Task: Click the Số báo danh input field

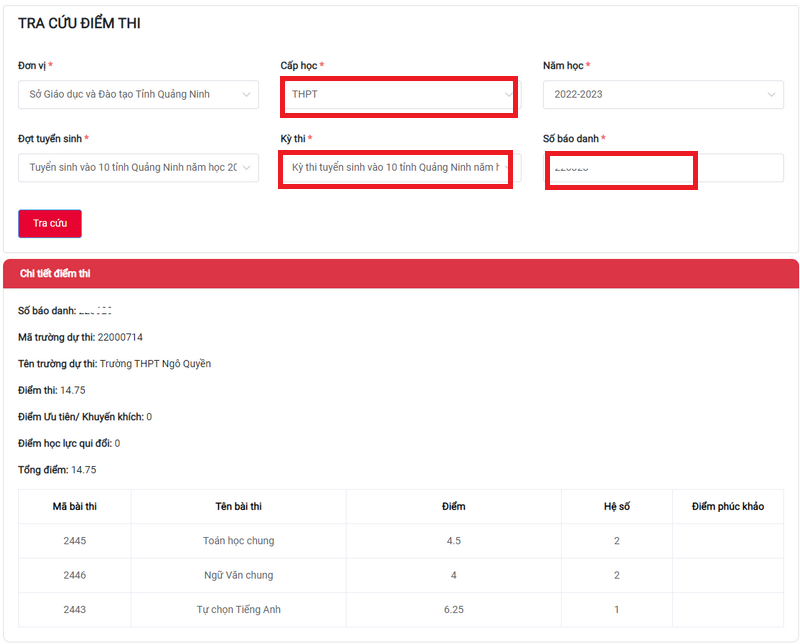Action: [663, 167]
